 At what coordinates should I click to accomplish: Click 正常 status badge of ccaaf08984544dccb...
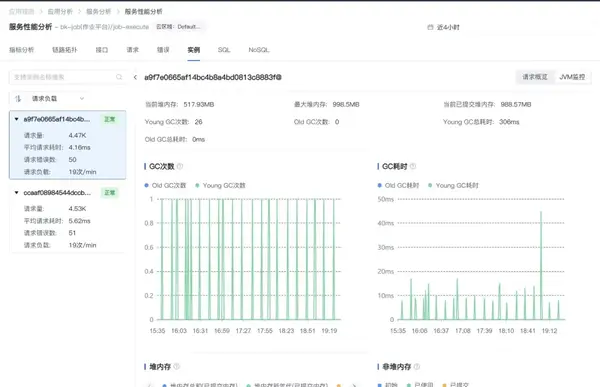[x=110, y=193]
